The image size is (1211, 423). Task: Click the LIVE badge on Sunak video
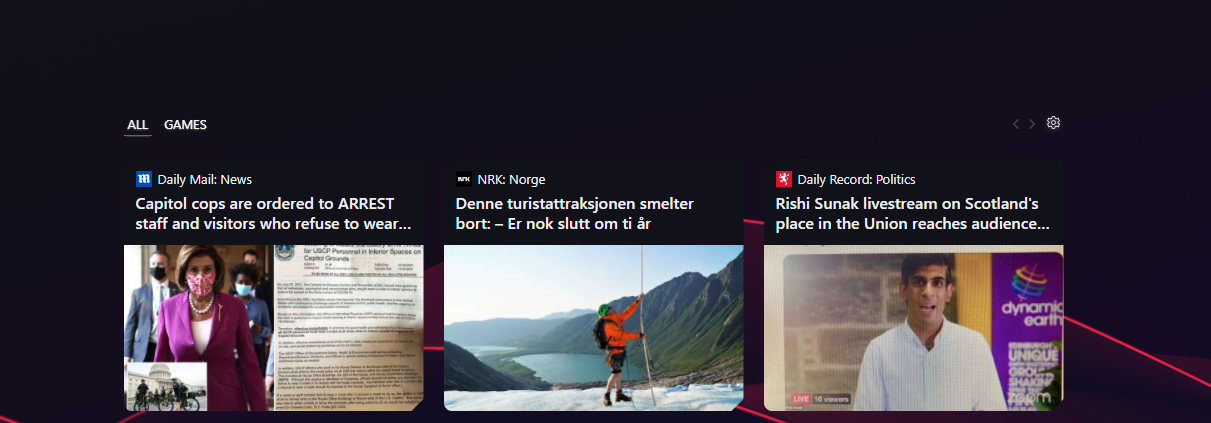pyautogui.click(x=800, y=398)
